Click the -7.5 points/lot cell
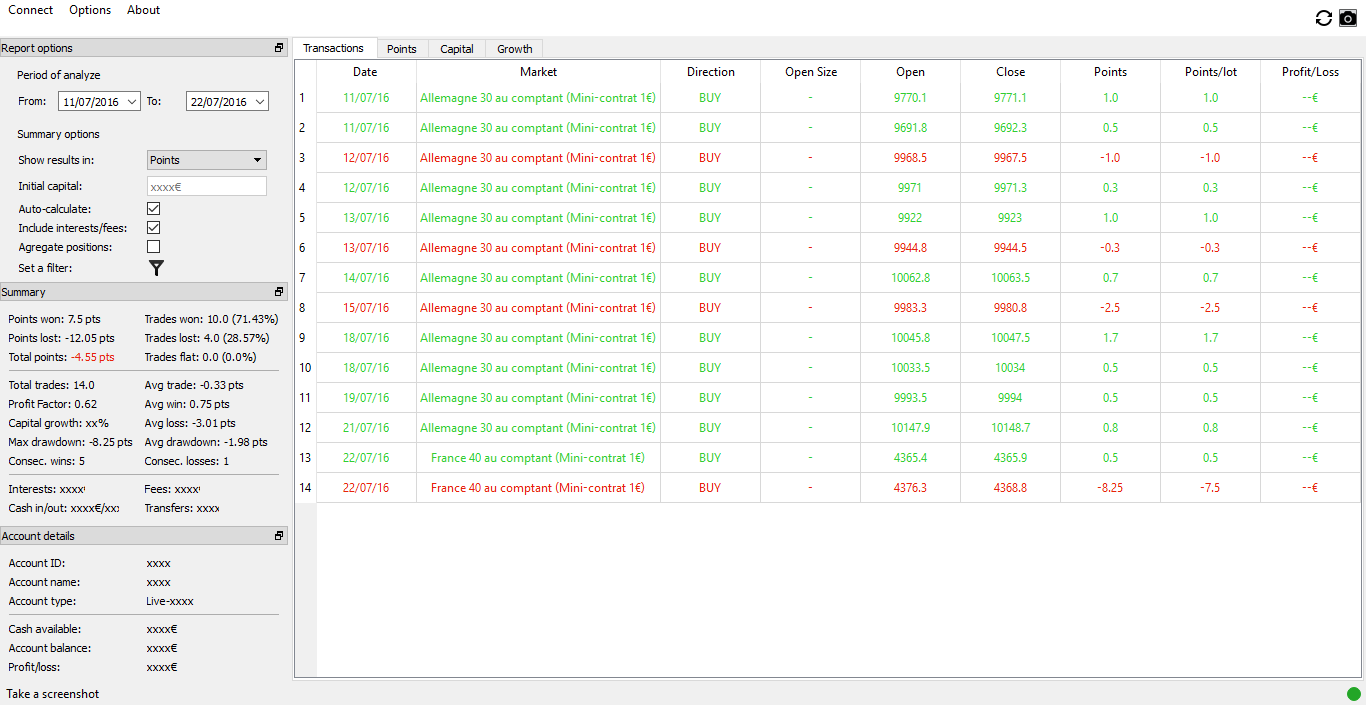 pyautogui.click(x=1211, y=488)
